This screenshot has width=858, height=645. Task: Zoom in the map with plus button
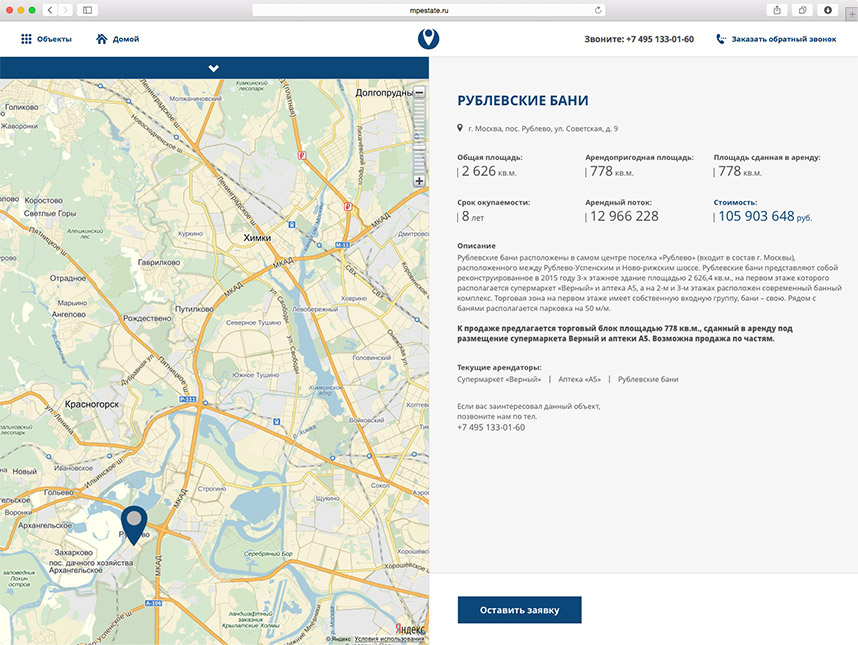419,181
